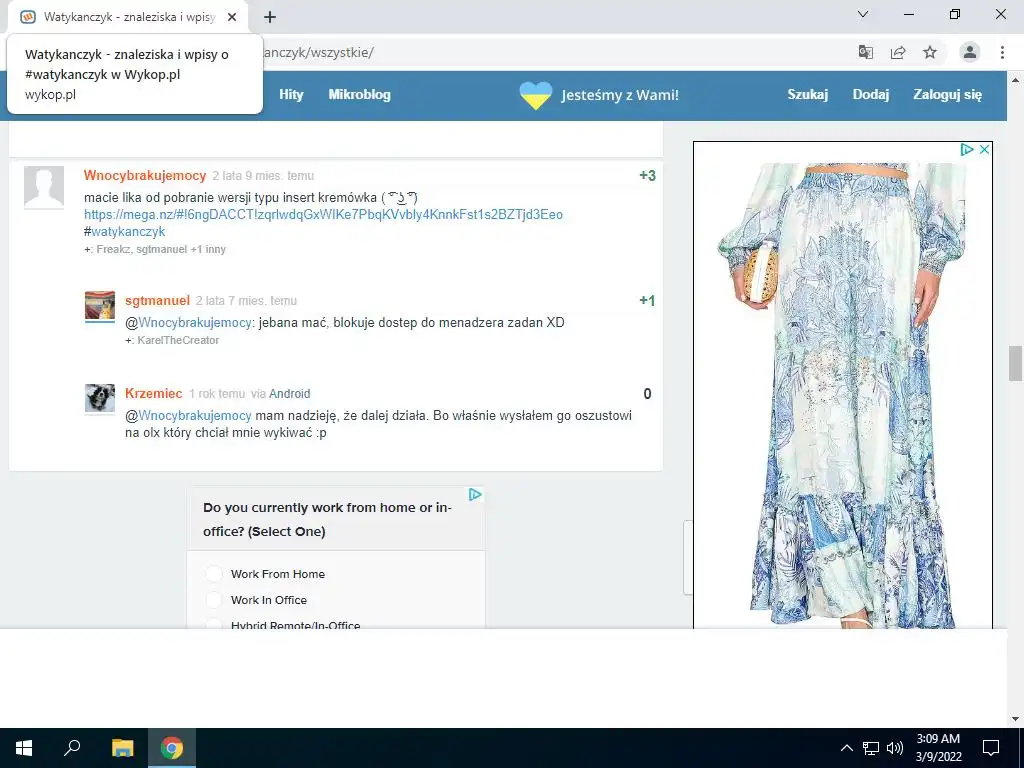1024x768 pixels.
Task: Click scrollbar up arrow
Action: pos(1015,80)
